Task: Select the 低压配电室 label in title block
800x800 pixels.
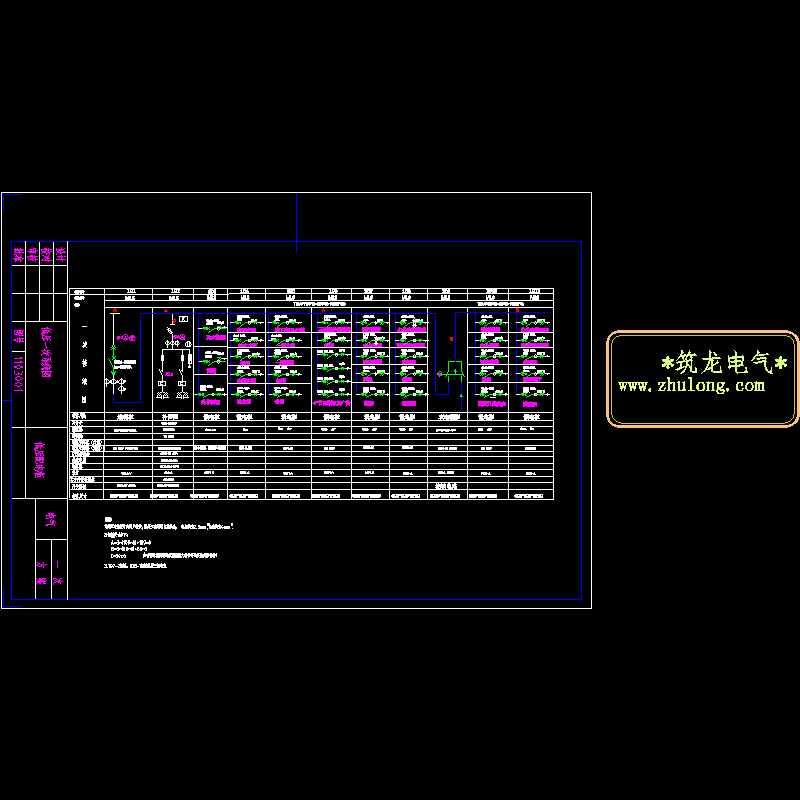Action: coord(39,460)
